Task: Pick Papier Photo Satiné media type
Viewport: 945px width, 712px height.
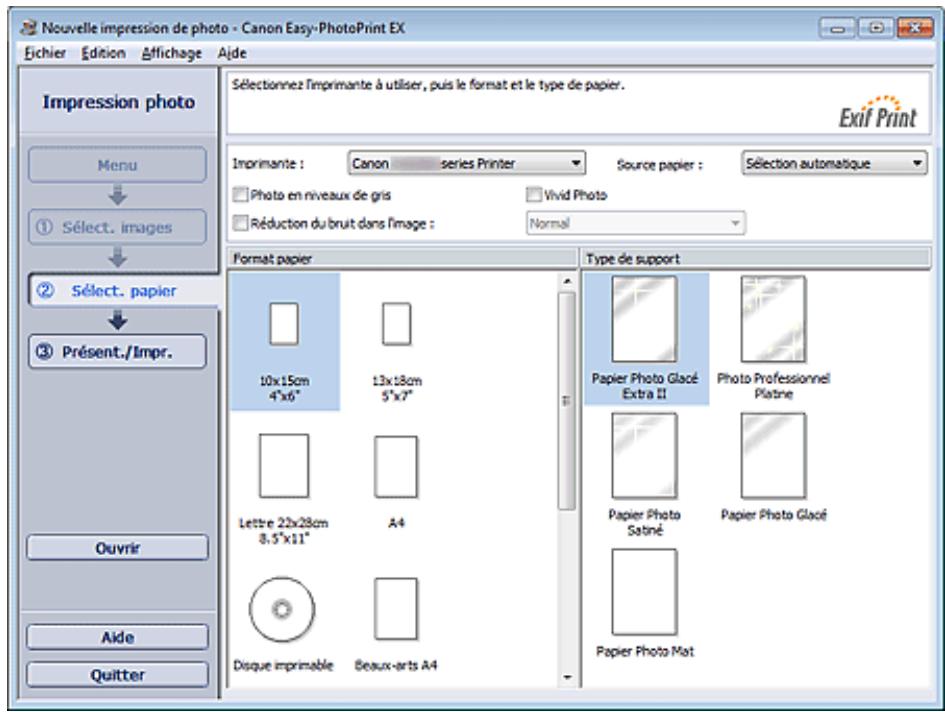Action: coord(644,456)
